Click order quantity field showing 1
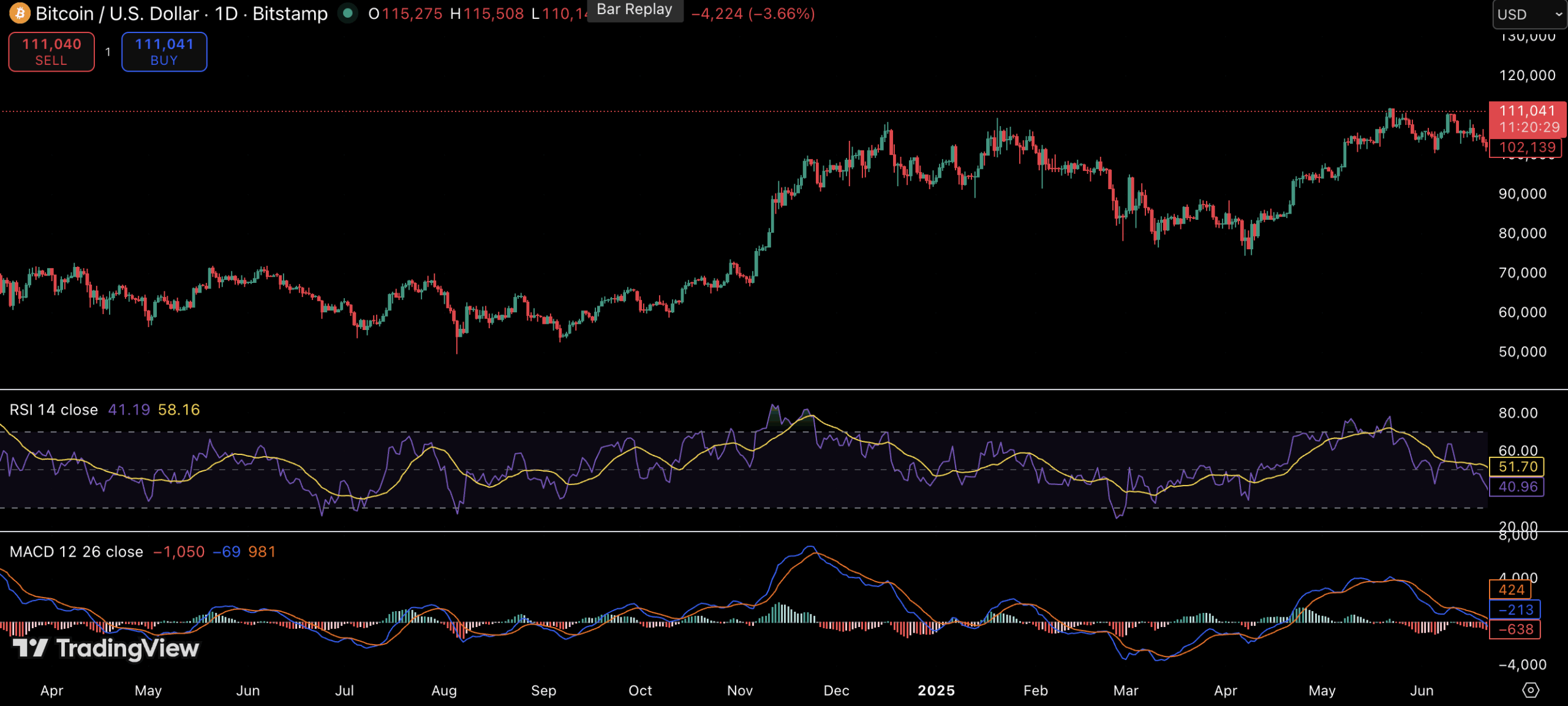The width and height of the screenshot is (1568, 706). [x=108, y=52]
